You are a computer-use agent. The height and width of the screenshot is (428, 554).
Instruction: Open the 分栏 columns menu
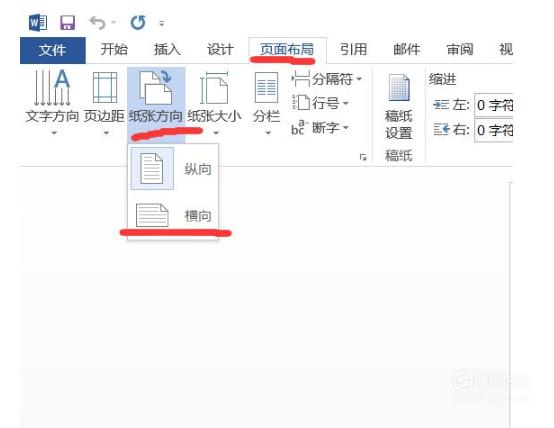pos(266,102)
